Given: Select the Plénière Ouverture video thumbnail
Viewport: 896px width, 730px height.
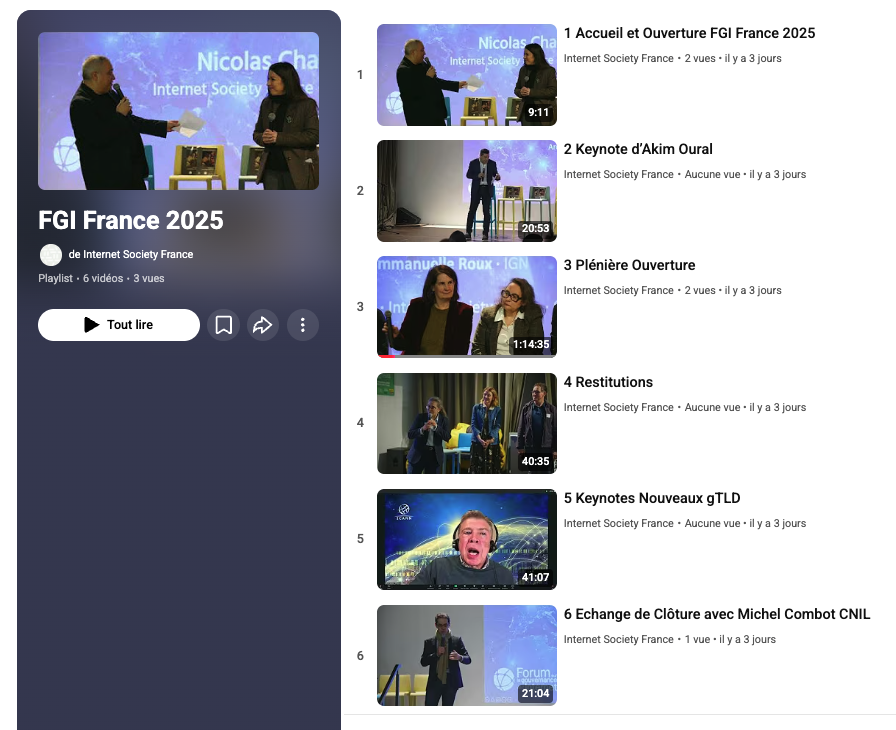Looking at the screenshot, I should (x=466, y=307).
